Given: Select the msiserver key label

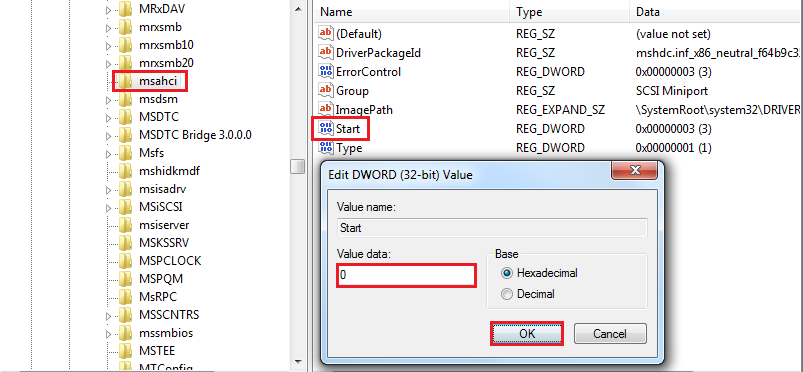Looking at the screenshot, I should pyautogui.click(x=164, y=225).
